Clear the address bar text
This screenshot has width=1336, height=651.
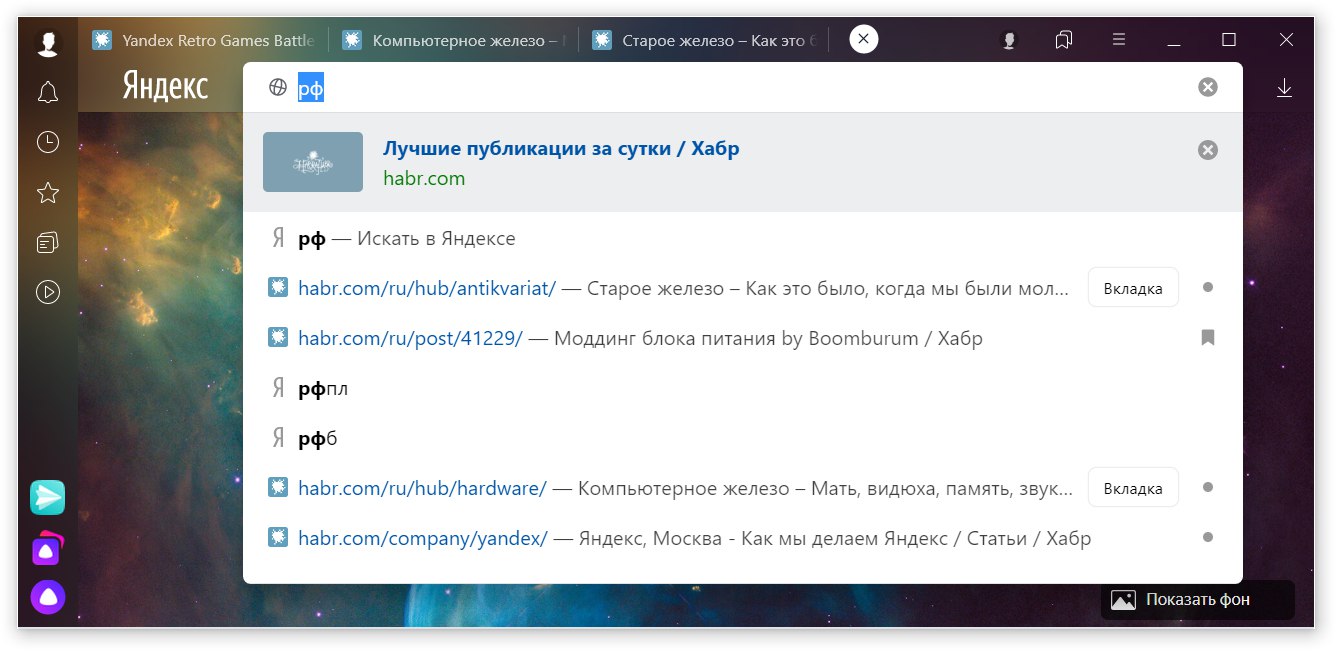tap(1208, 88)
